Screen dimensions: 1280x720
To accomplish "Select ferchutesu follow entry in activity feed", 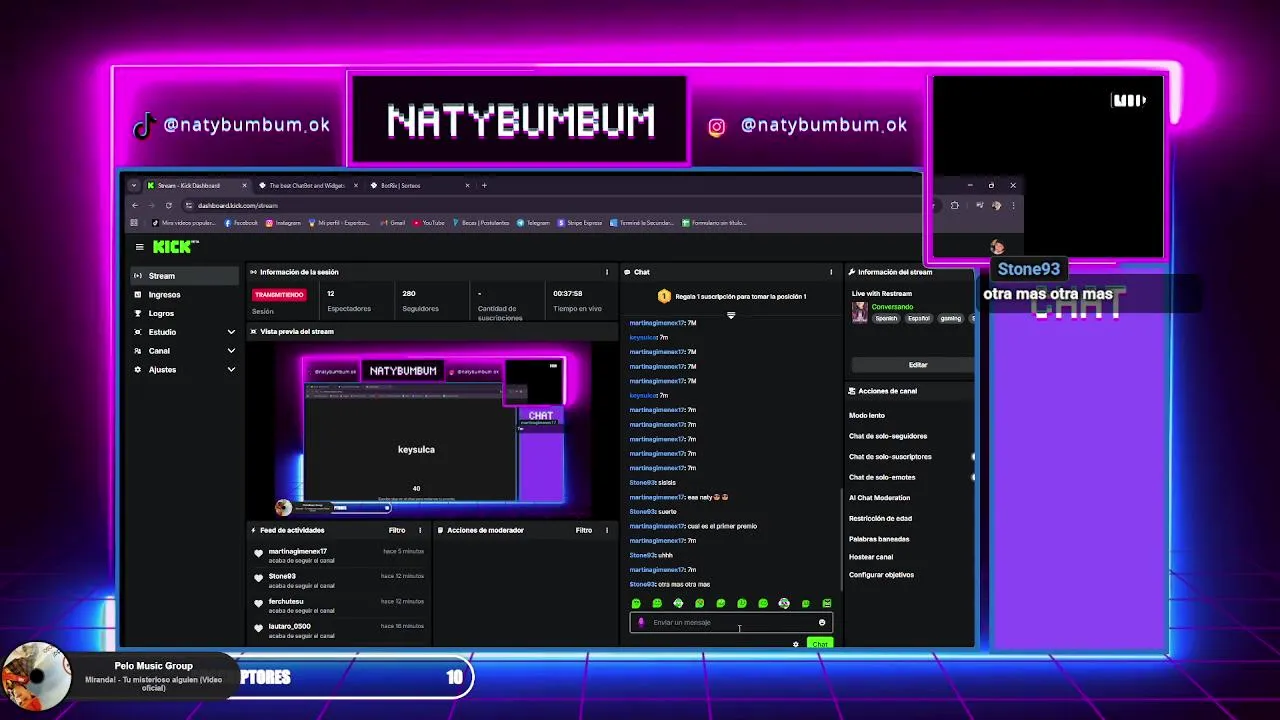I will 340,605.
